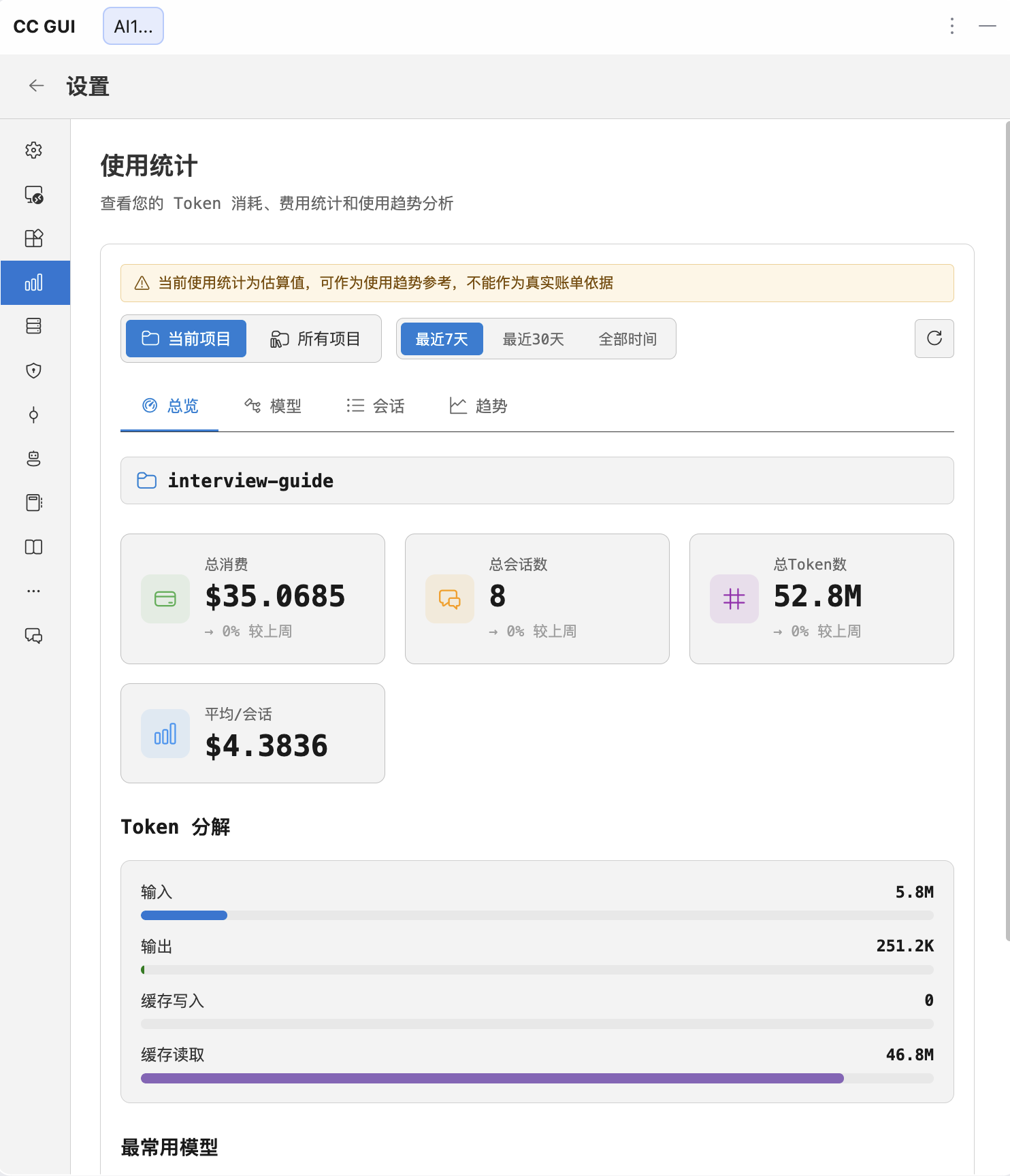This screenshot has width=1010, height=1176.
Task: Open the open-book sidebar section
Action: (33, 547)
